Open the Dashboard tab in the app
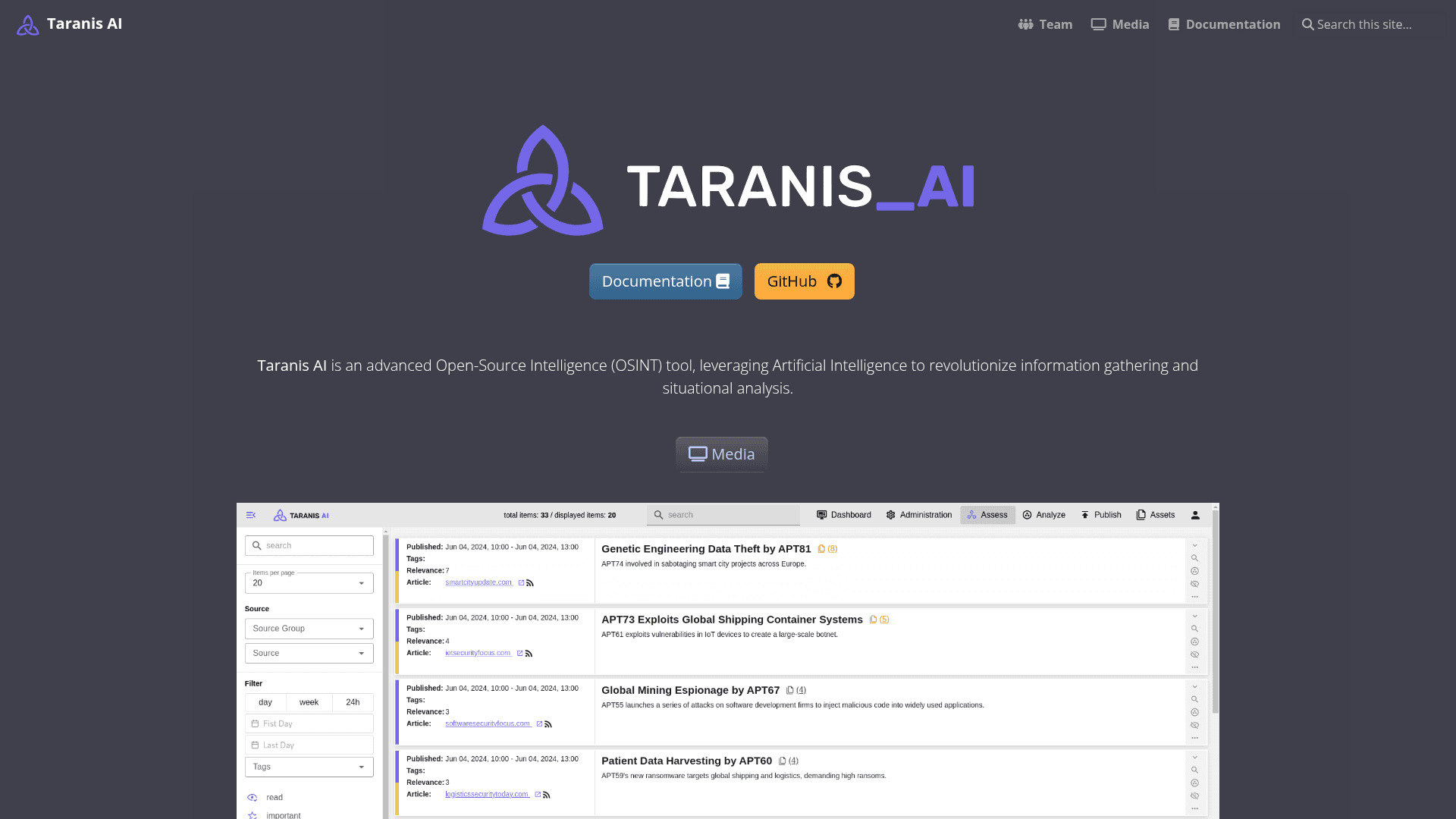1456x819 pixels. click(844, 515)
